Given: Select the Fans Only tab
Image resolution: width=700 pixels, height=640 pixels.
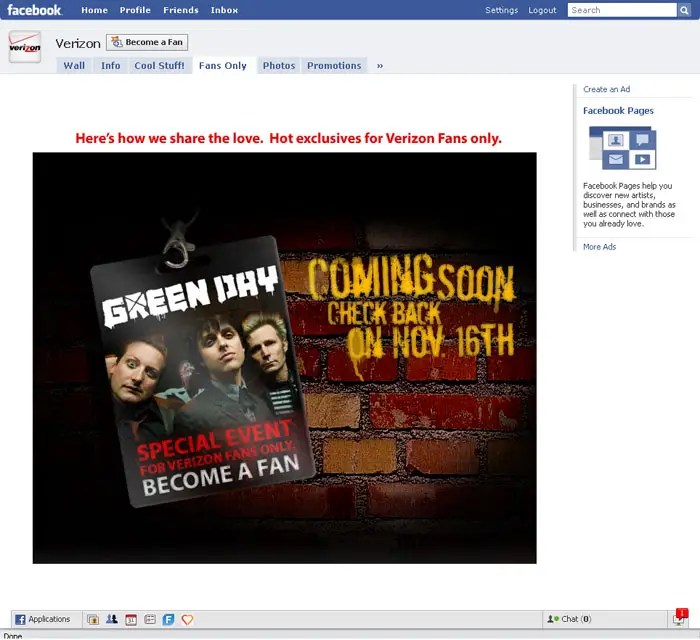Looking at the screenshot, I should pyautogui.click(x=223, y=66).
